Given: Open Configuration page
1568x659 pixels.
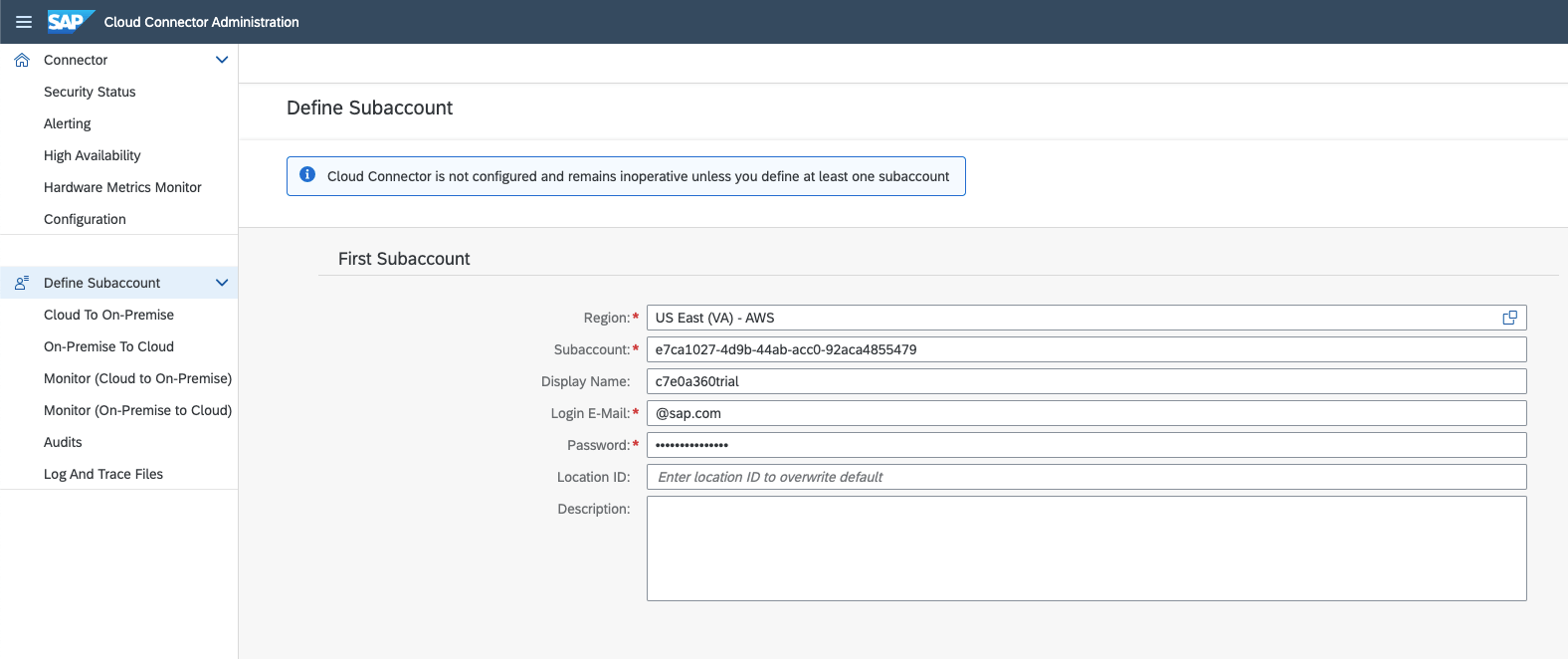Looking at the screenshot, I should click(x=118, y=219).
